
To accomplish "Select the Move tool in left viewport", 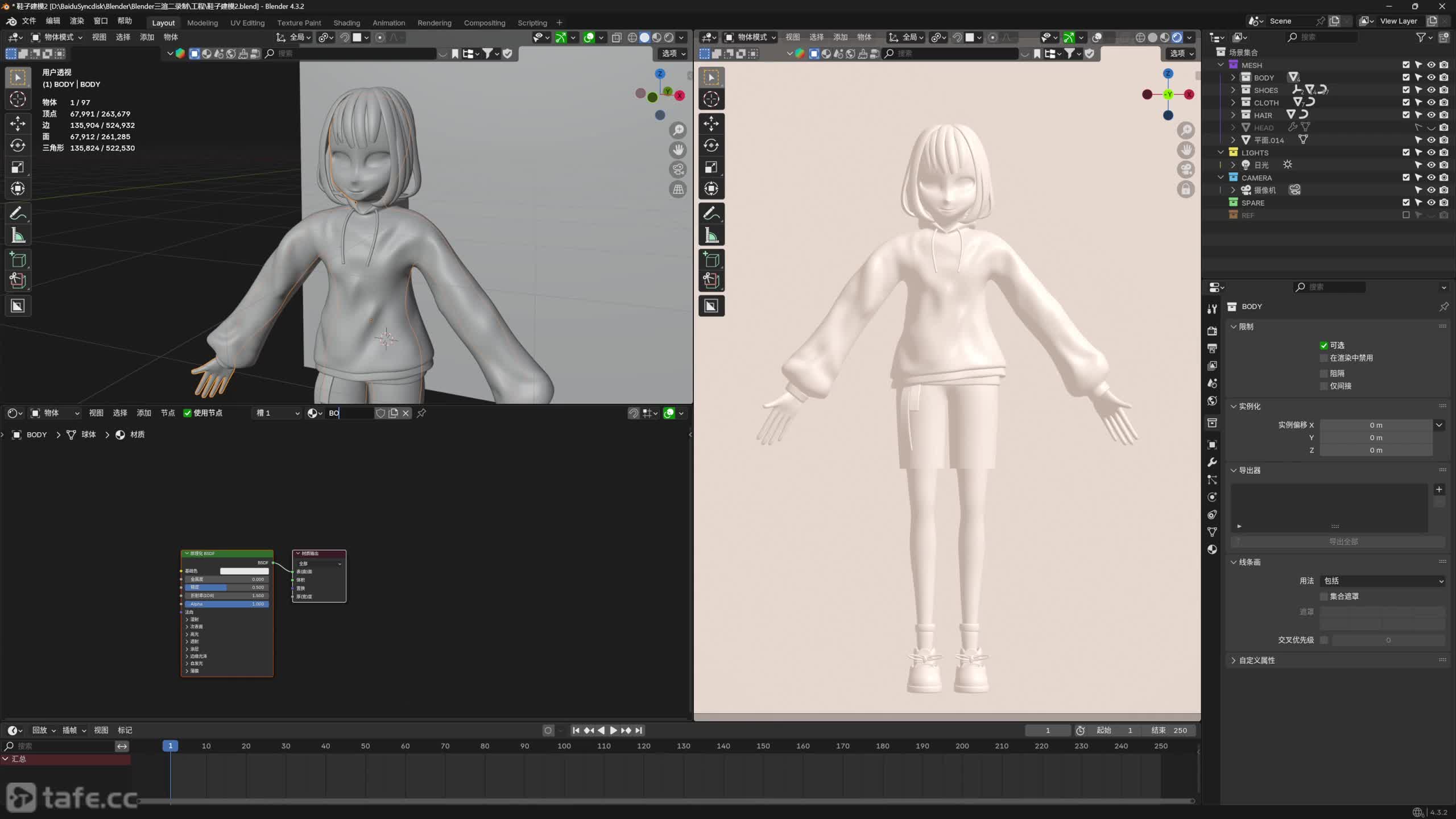I will [18, 123].
